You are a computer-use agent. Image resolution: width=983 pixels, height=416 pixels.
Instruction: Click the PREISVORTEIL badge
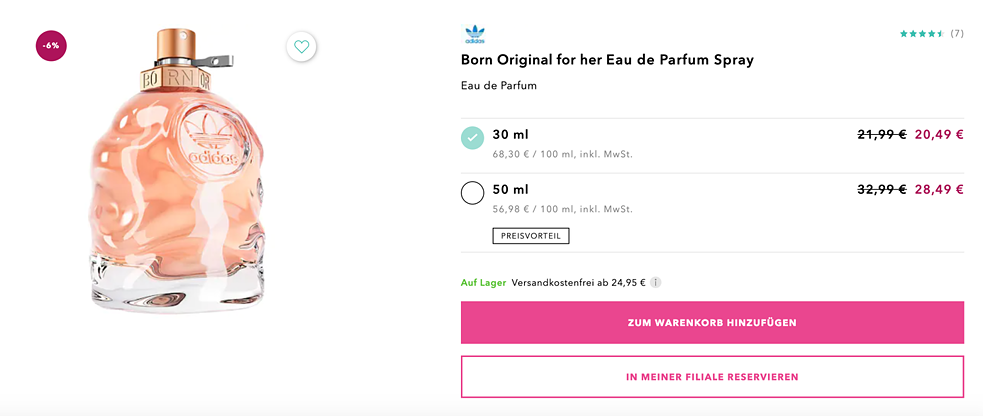[530, 236]
